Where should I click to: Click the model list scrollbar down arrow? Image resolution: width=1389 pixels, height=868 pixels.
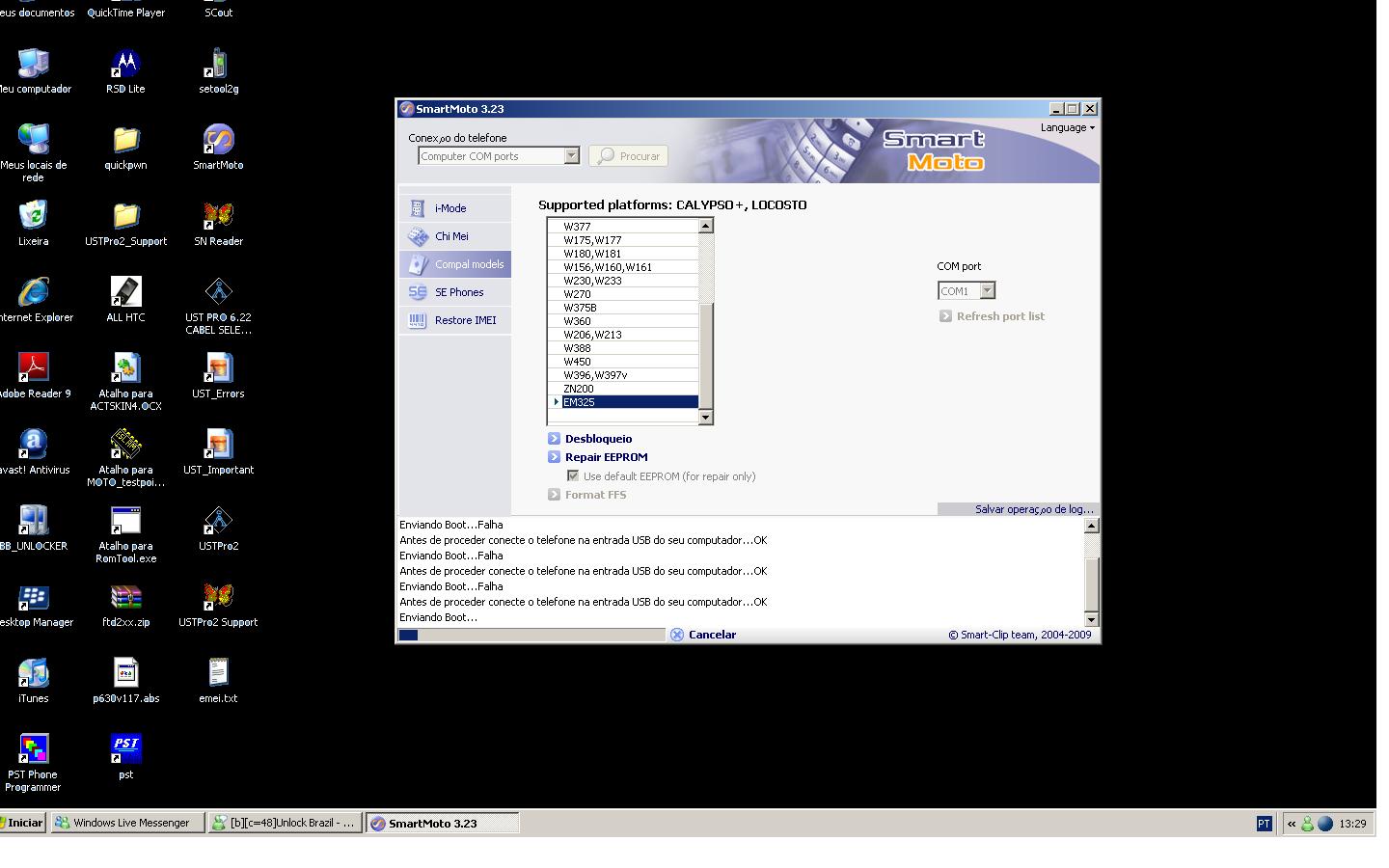[x=706, y=418]
